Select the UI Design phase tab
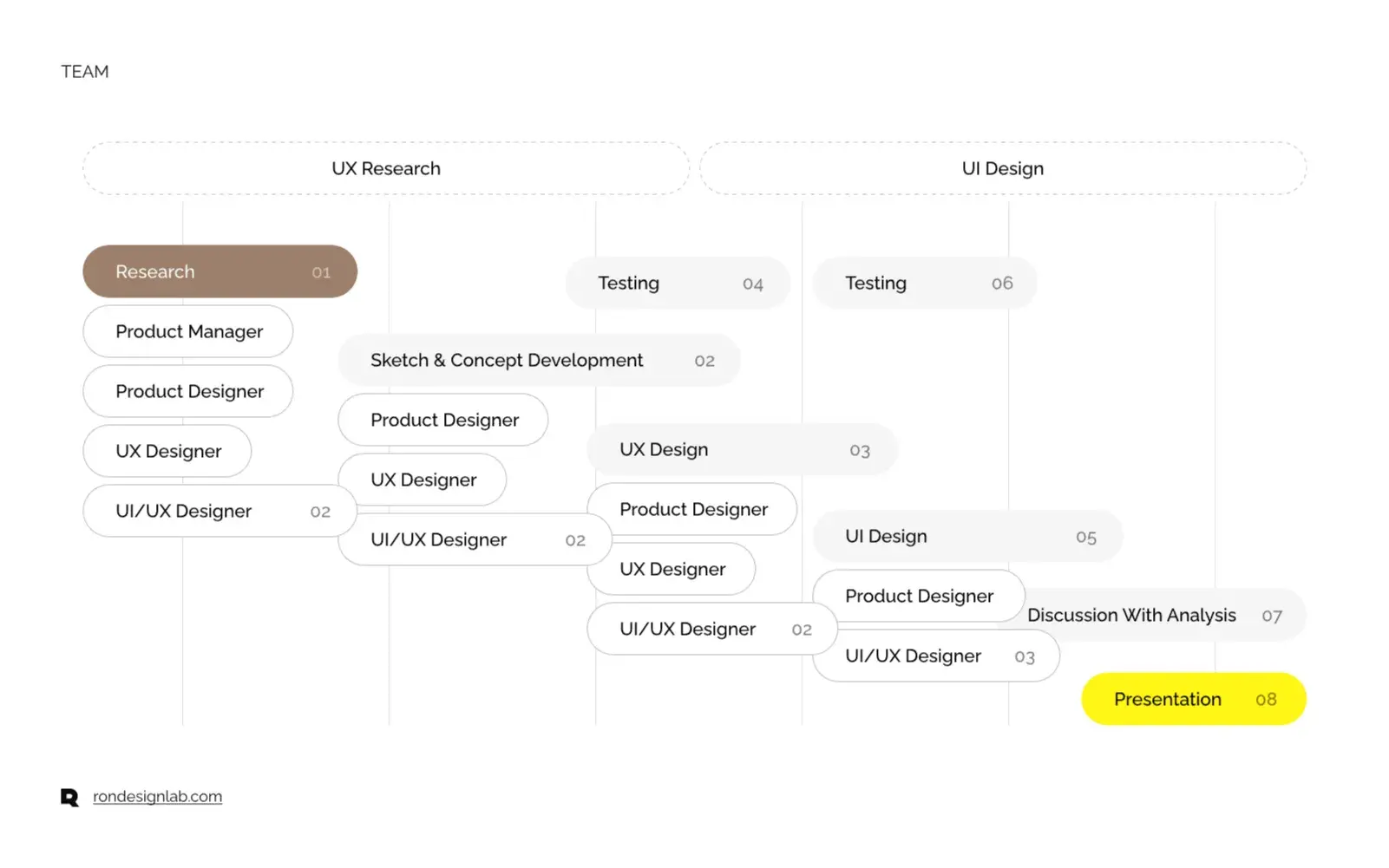The image size is (1389, 868). 1003,168
